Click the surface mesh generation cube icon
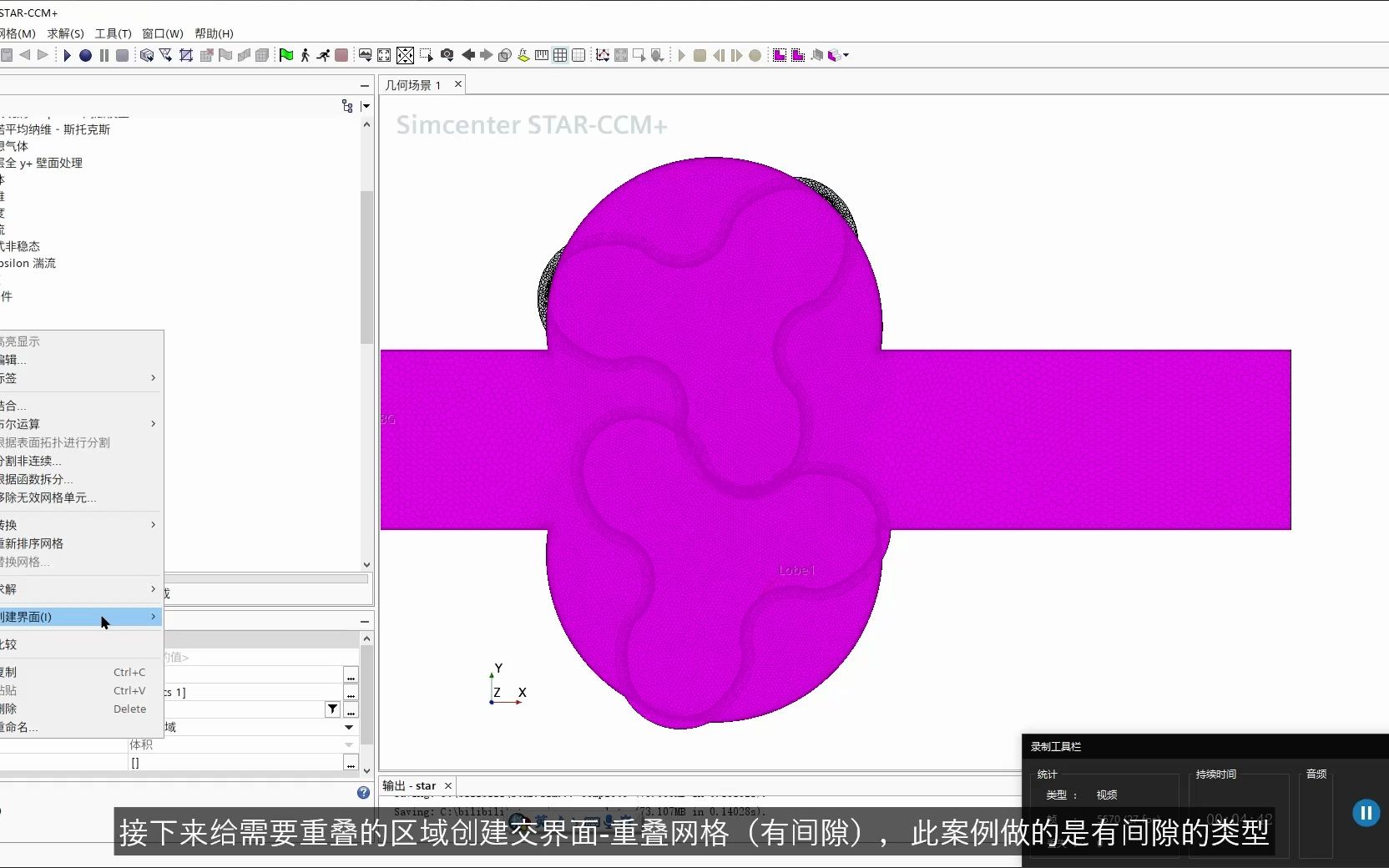This screenshot has width=1389, height=868. [147, 55]
